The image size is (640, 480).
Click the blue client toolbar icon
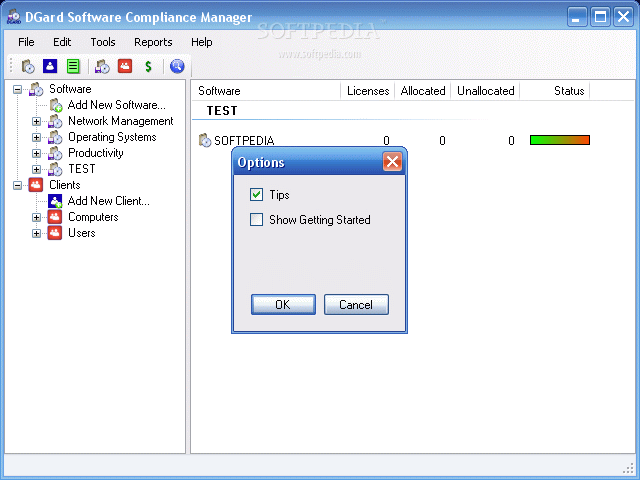(50, 66)
